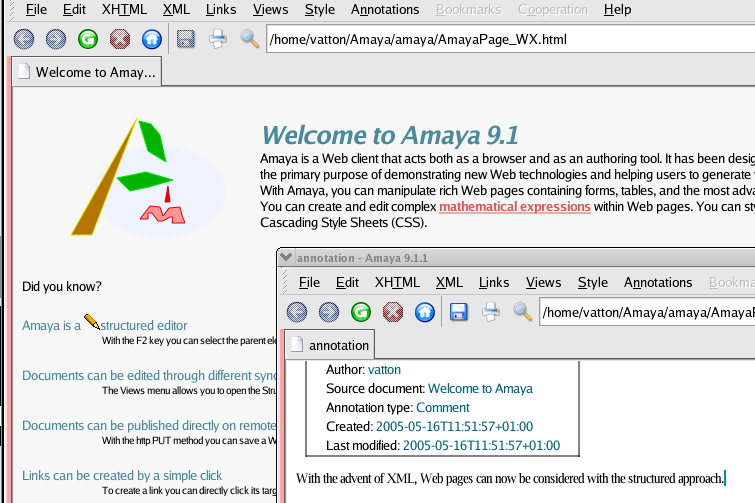The height and width of the screenshot is (503, 755).
Task: Open File menu in annotation window
Action: (309, 283)
